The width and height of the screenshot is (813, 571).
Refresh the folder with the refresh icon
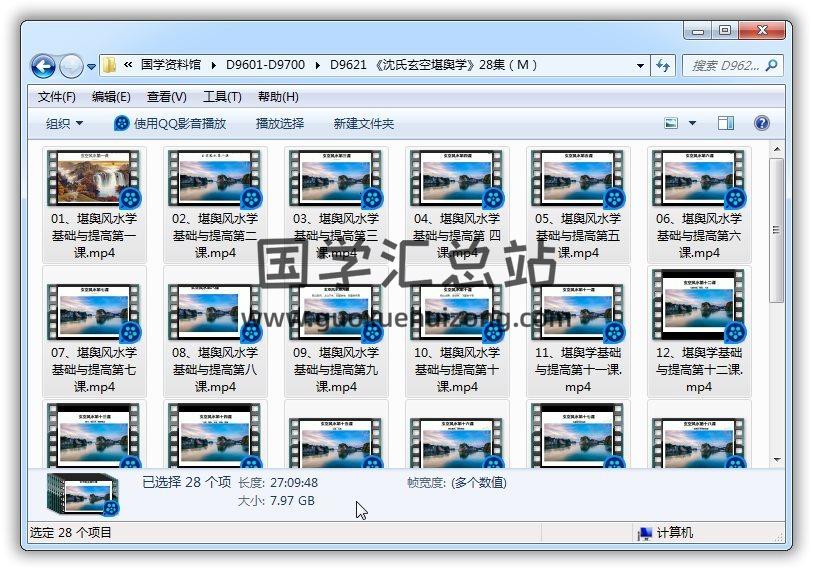point(663,65)
